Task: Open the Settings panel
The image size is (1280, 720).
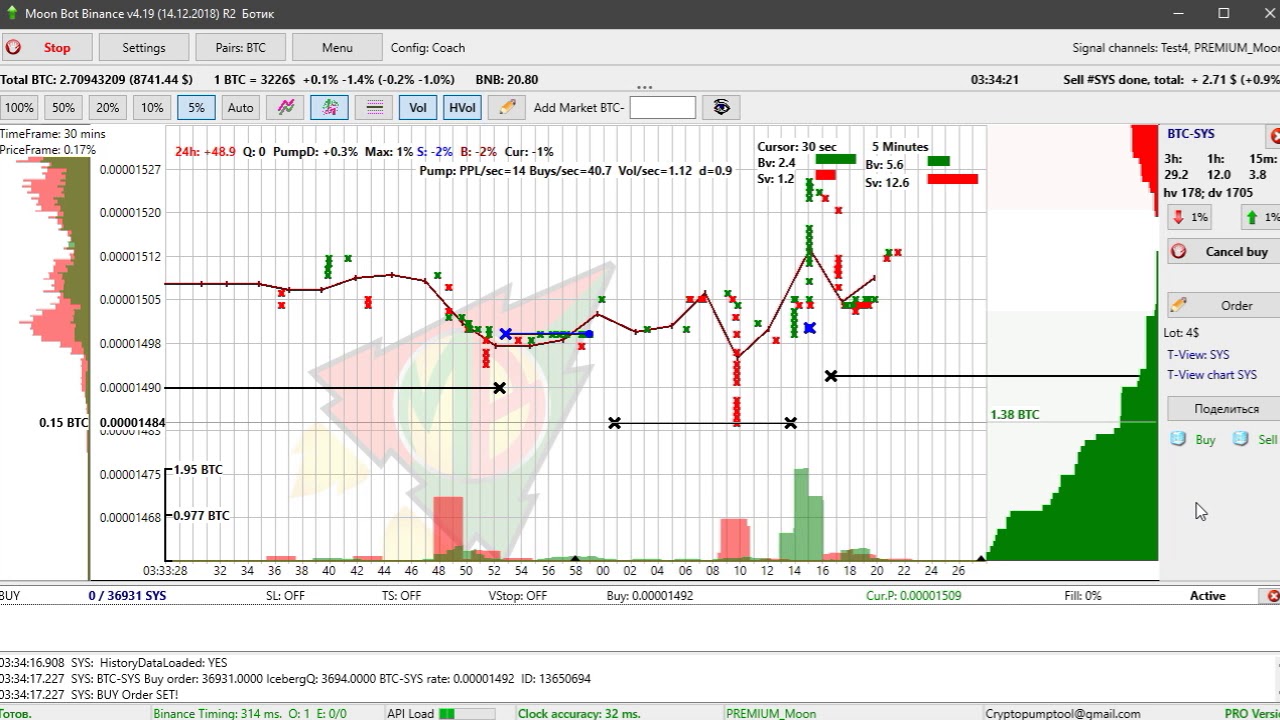Action: click(x=144, y=48)
